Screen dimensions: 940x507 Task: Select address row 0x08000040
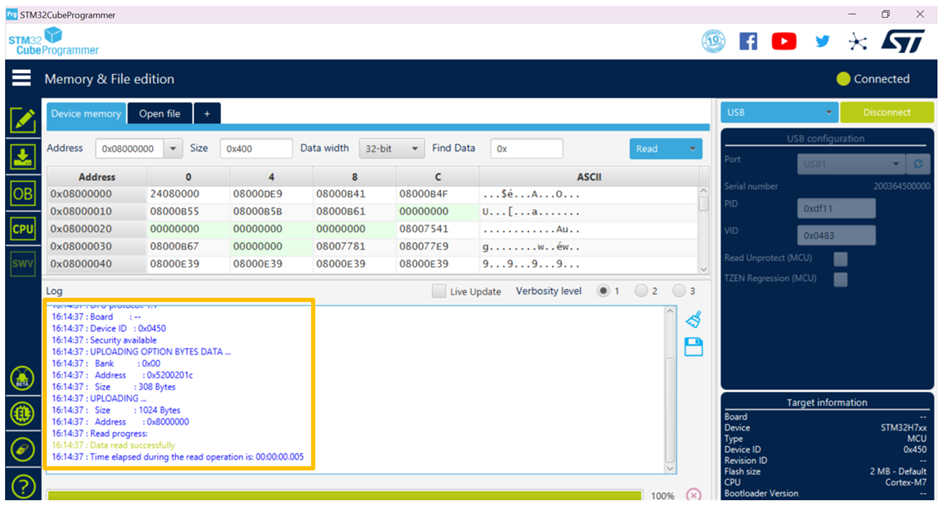97,264
